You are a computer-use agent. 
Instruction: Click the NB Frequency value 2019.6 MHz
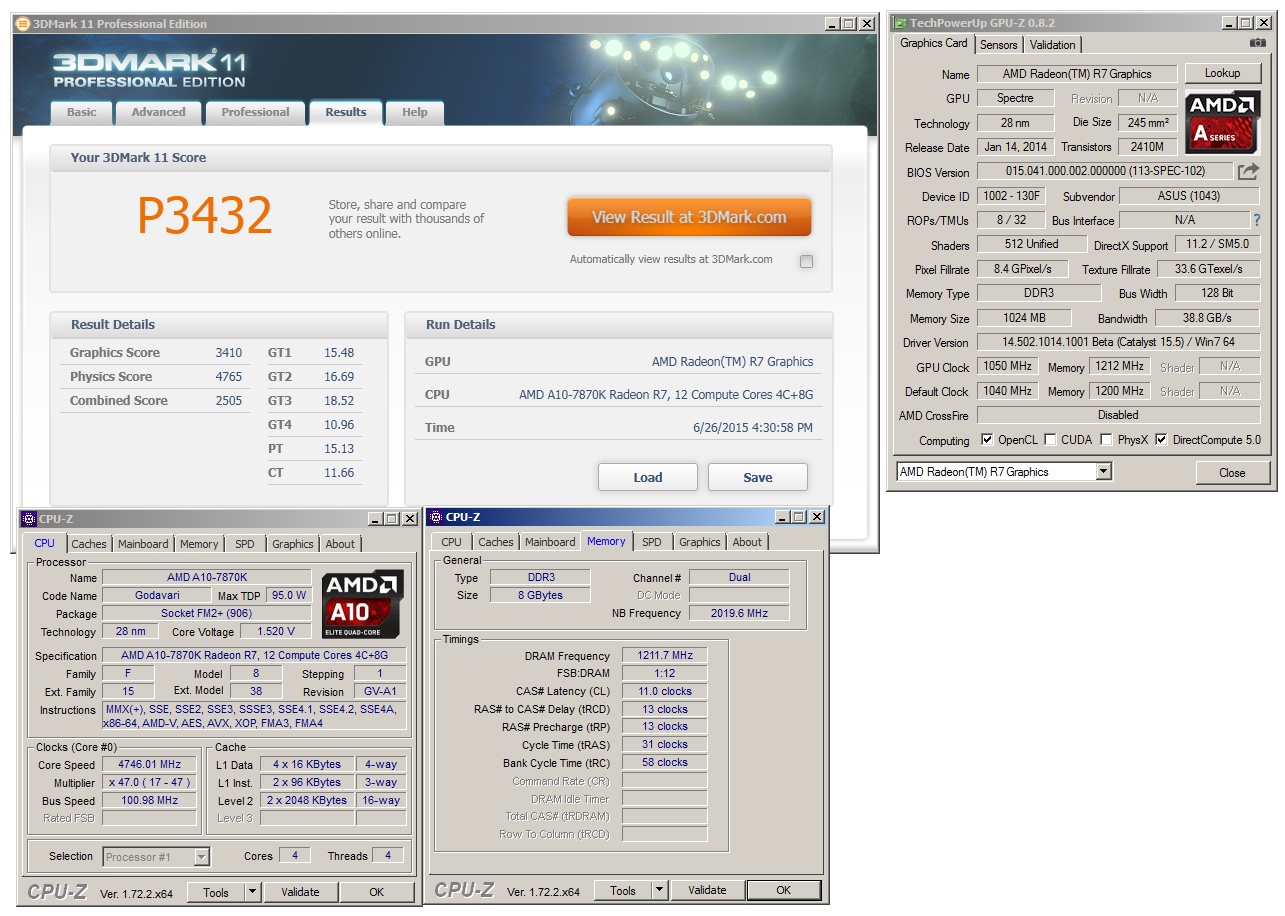tap(739, 614)
